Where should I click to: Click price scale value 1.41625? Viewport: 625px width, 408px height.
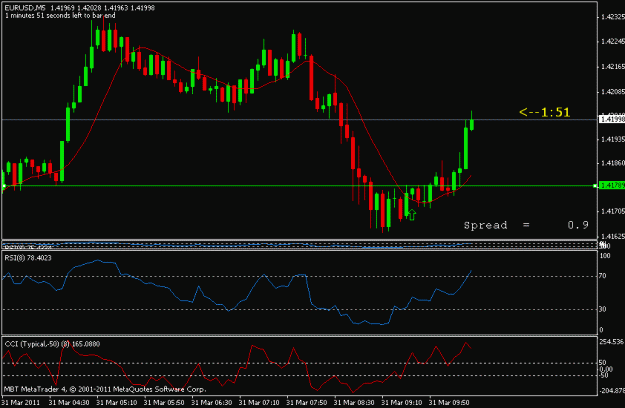(613, 236)
